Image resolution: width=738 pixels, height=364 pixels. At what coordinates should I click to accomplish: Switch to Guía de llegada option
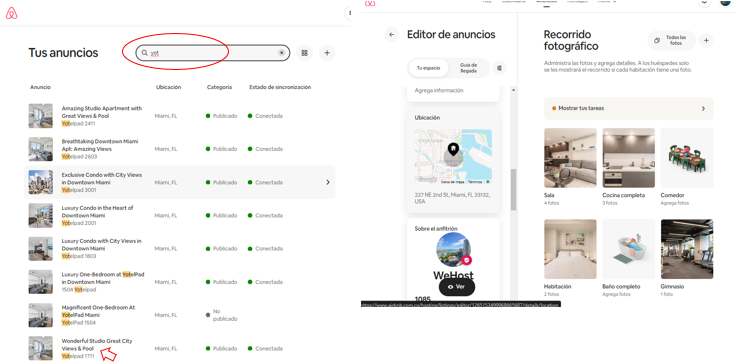[469, 68]
